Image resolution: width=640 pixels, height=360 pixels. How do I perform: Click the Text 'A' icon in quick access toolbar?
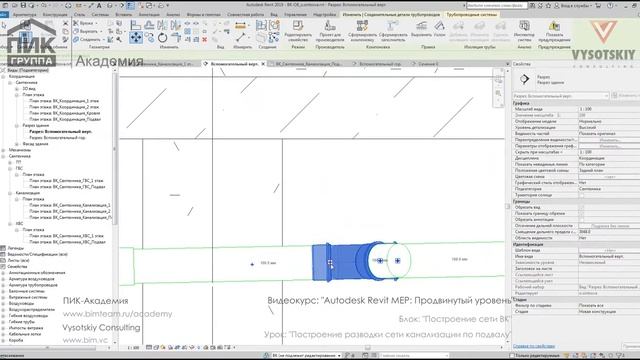pyautogui.click(x=99, y=6)
